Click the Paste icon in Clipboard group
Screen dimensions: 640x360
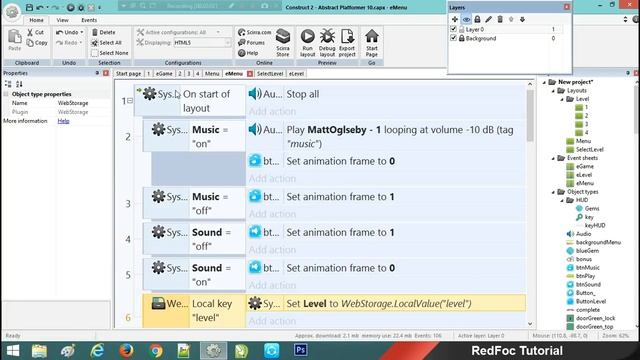[x=15, y=37]
